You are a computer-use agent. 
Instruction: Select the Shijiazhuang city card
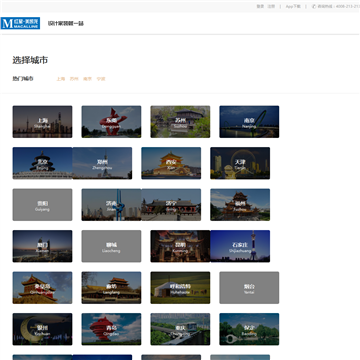pyautogui.click(x=240, y=246)
